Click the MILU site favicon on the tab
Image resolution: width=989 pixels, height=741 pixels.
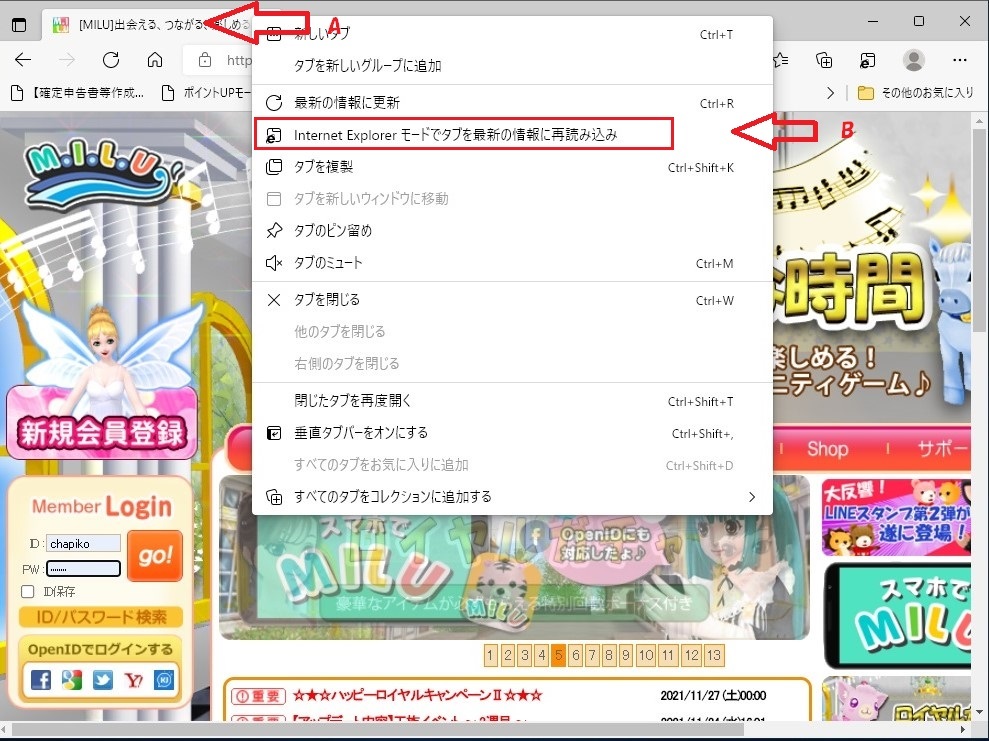click(x=61, y=25)
